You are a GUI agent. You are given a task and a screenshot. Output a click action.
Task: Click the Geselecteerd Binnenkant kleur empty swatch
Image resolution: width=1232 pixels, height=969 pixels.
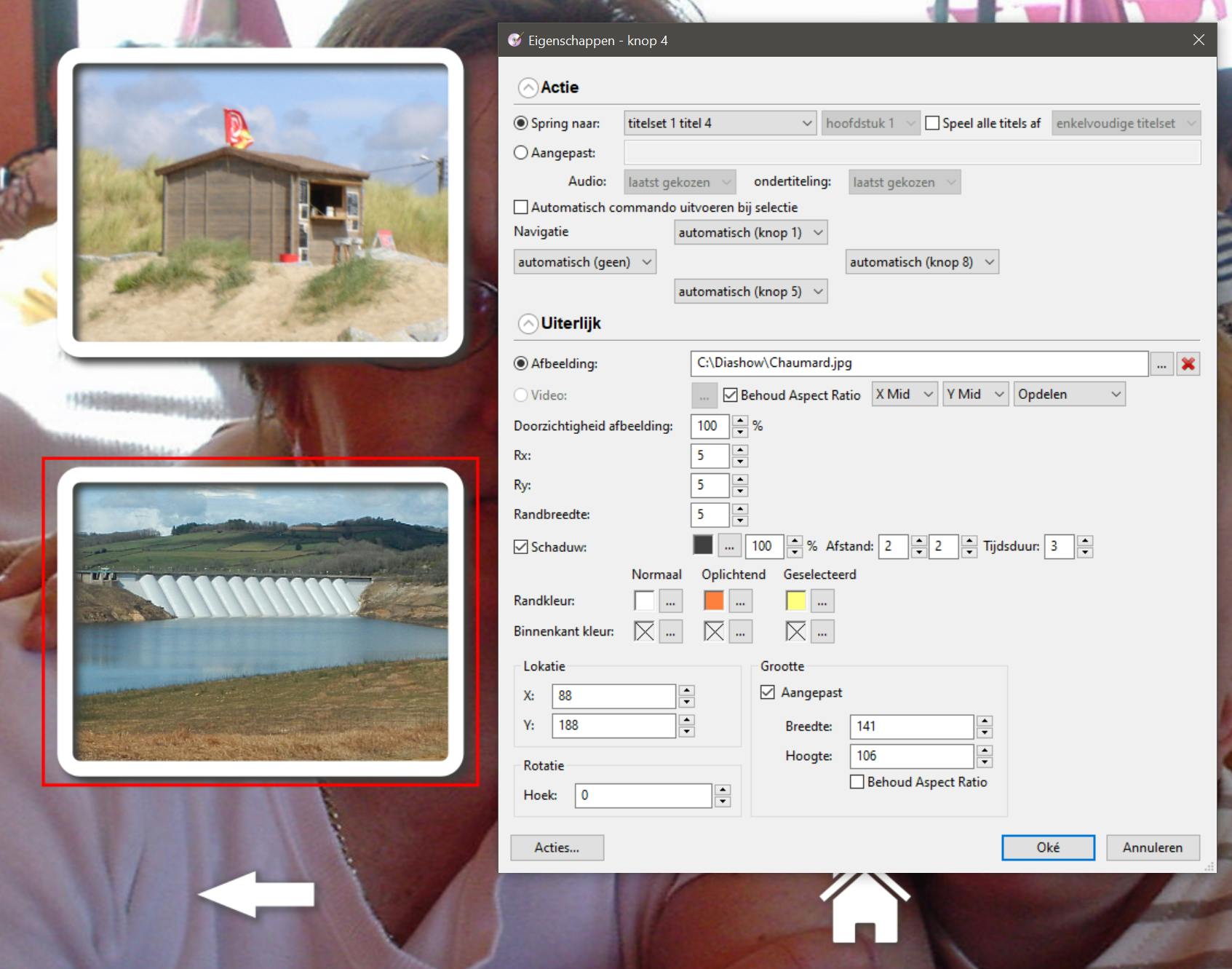pyautogui.click(x=796, y=632)
